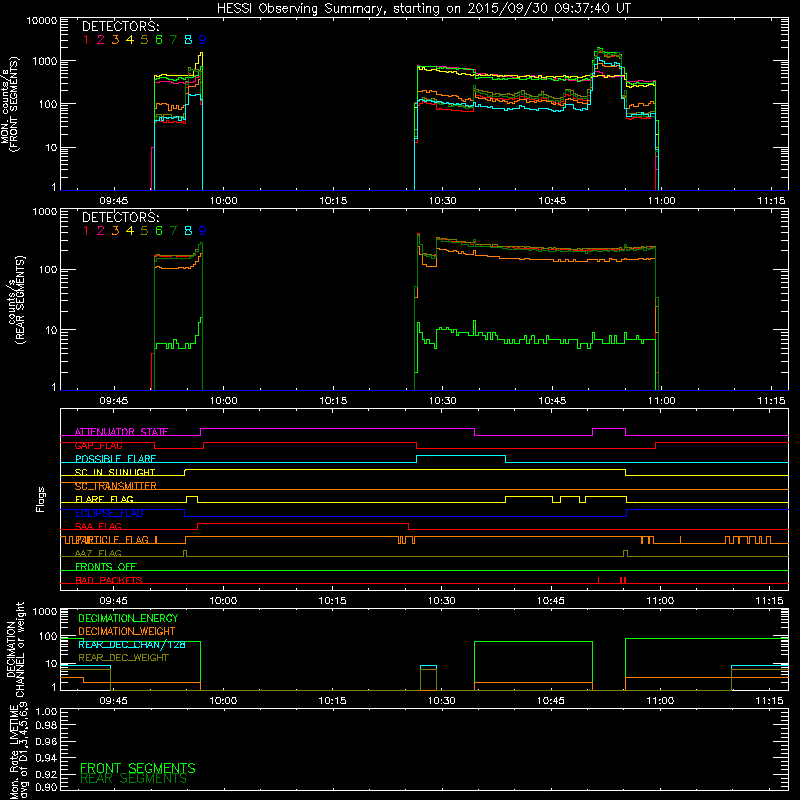The width and height of the screenshot is (800, 800).
Task: Select detector 3 in front segments legend
Action: point(115,40)
